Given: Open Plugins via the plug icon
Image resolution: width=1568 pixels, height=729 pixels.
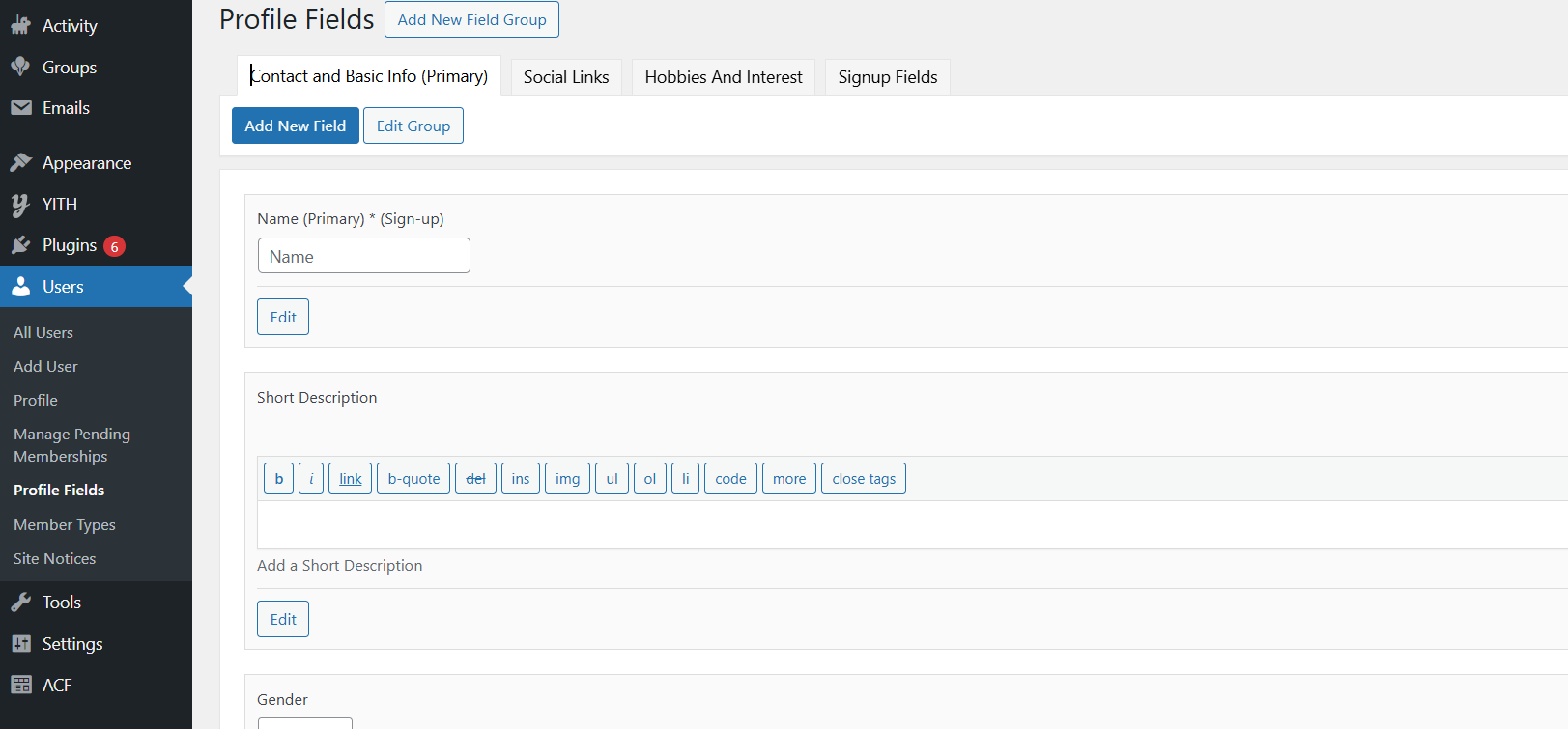Looking at the screenshot, I should pyautogui.click(x=20, y=245).
